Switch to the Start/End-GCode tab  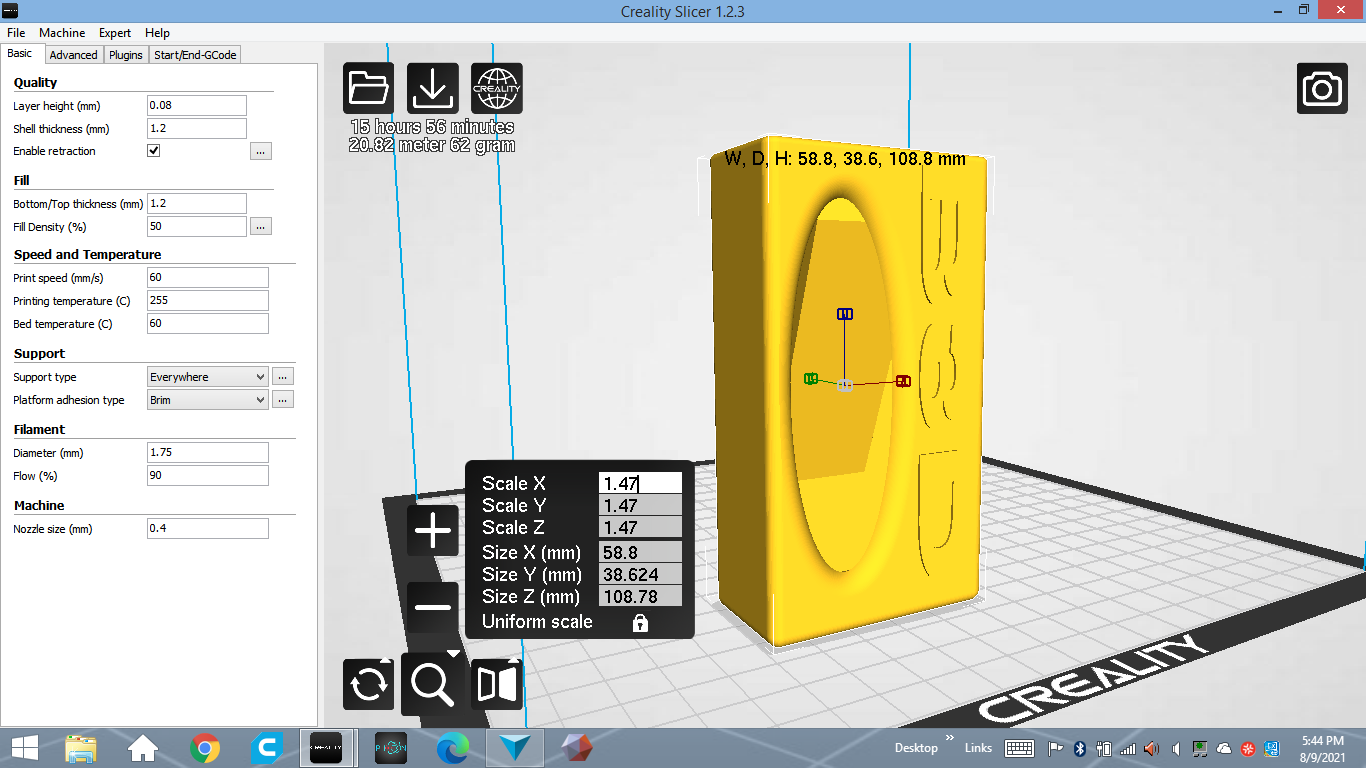click(x=195, y=55)
